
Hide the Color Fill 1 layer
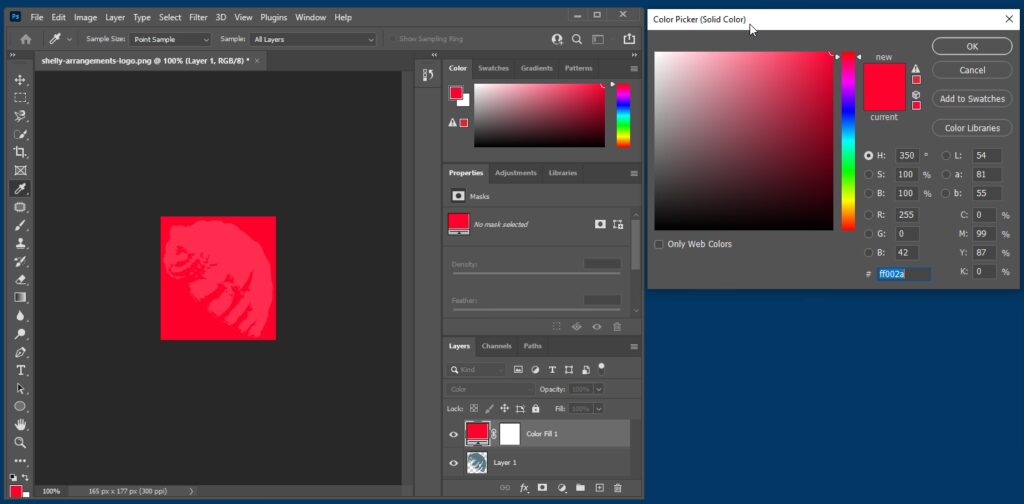click(x=454, y=434)
